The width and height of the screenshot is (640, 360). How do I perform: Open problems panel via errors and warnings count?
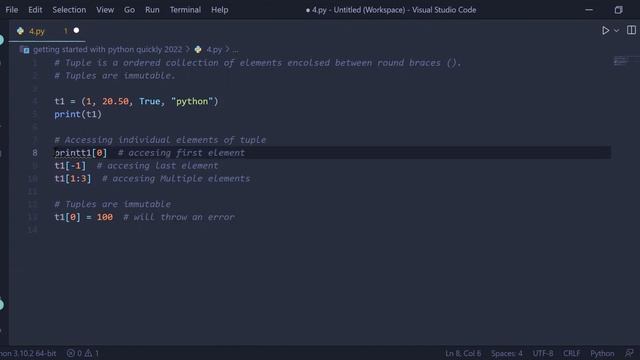[x=83, y=353]
